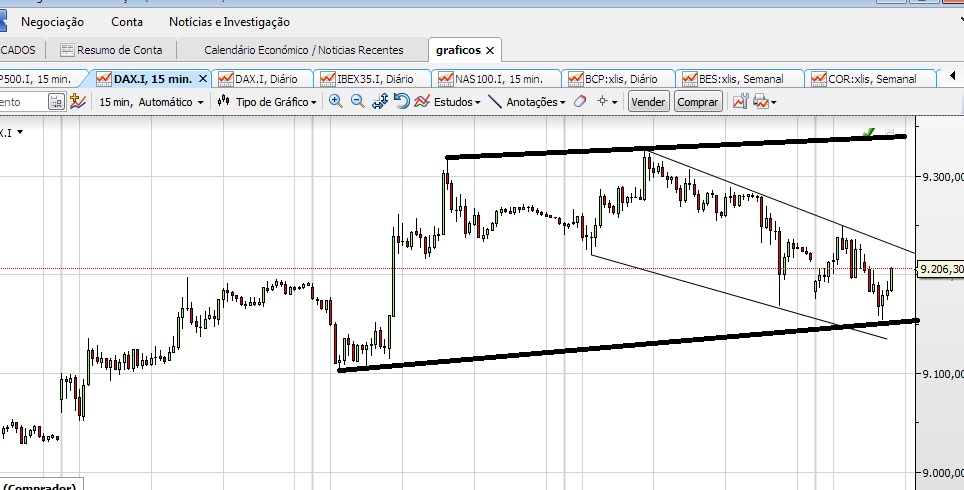The image size is (964, 490).
Task: Click the instrument input field
Action: point(23,101)
